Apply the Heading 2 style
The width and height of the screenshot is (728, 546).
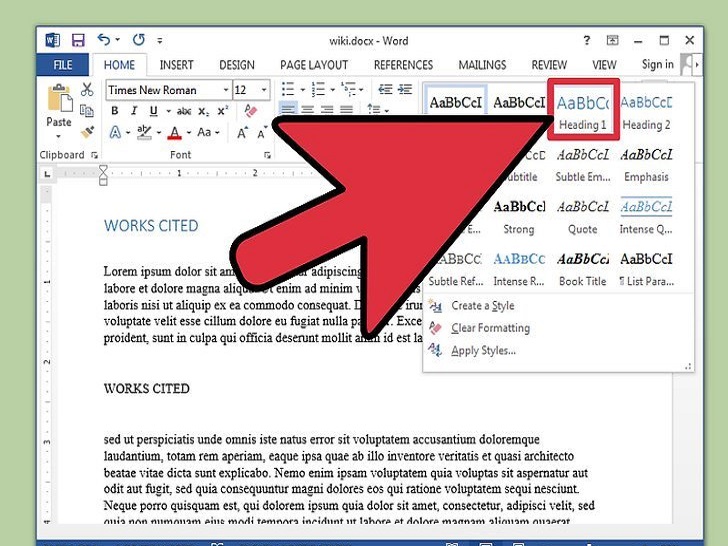pos(646,112)
